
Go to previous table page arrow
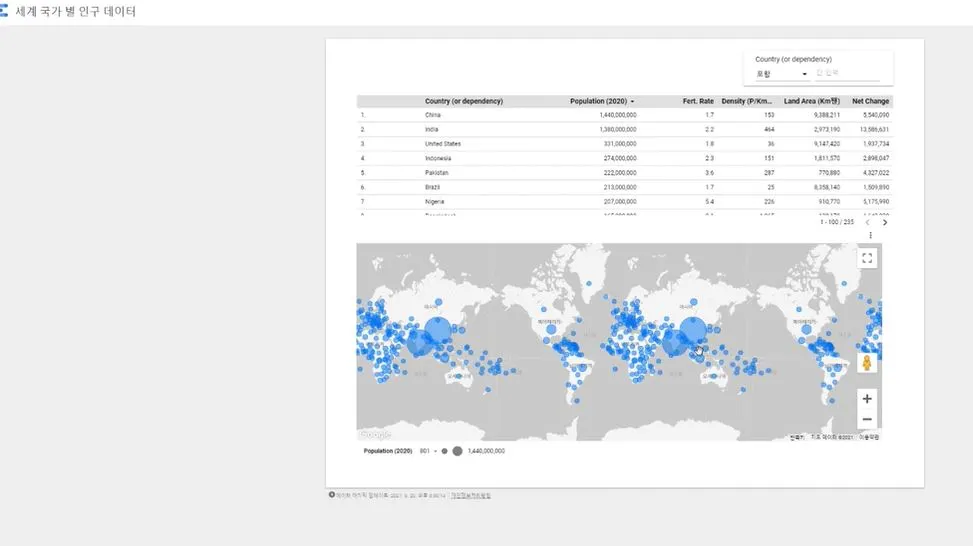(x=868, y=222)
